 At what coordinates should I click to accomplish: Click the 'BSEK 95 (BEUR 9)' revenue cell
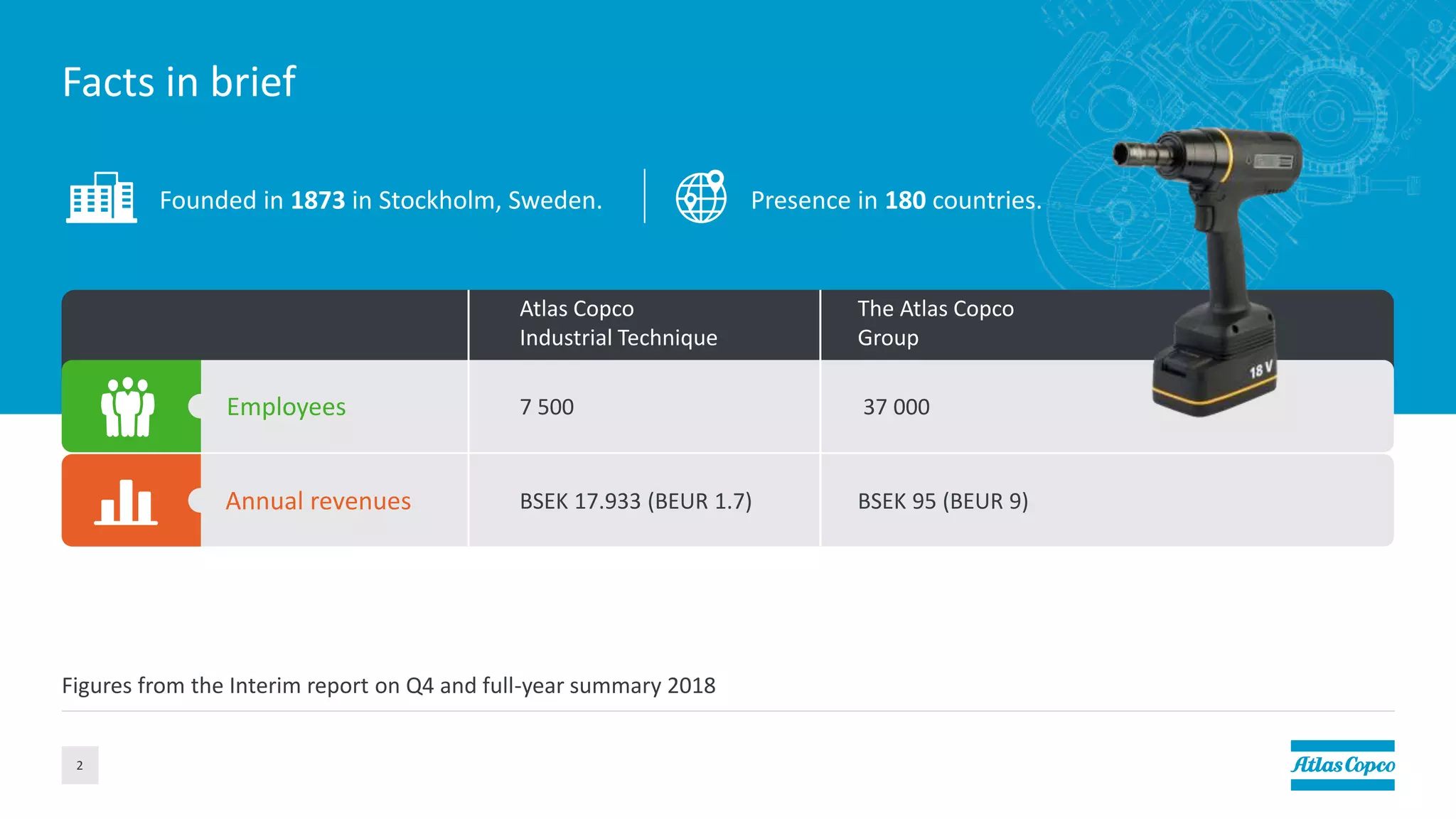click(x=943, y=501)
